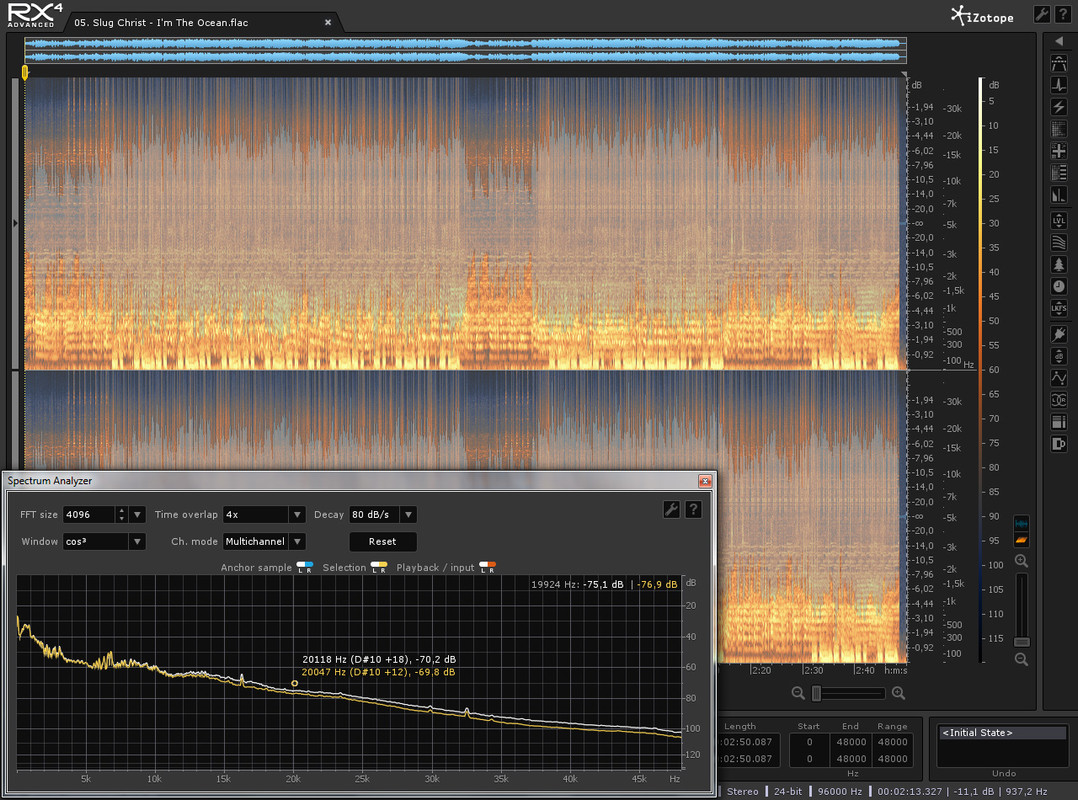Toggle the Playback / input L R indicator
This screenshot has height=800, width=1078.
click(488, 567)
